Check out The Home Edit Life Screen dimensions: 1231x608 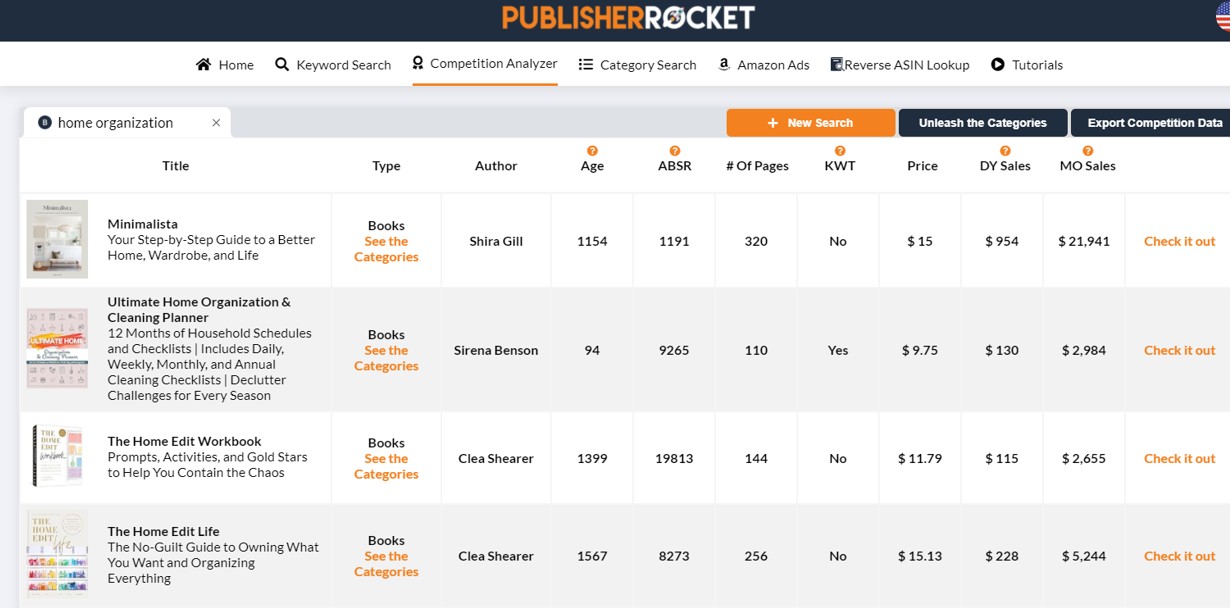tap(1180, 556)
